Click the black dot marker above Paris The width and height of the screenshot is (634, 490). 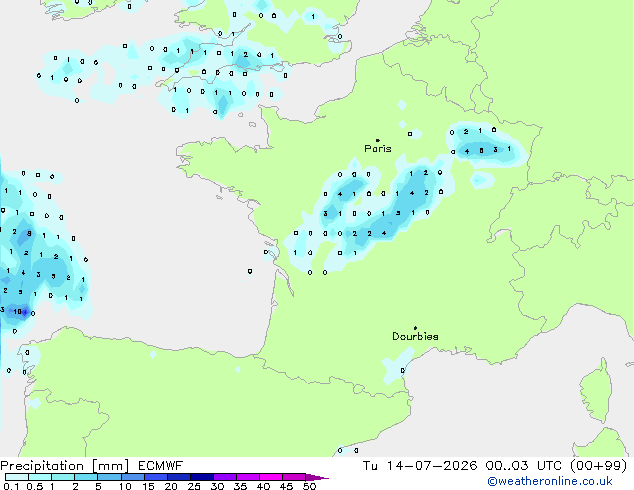point(378,140)
